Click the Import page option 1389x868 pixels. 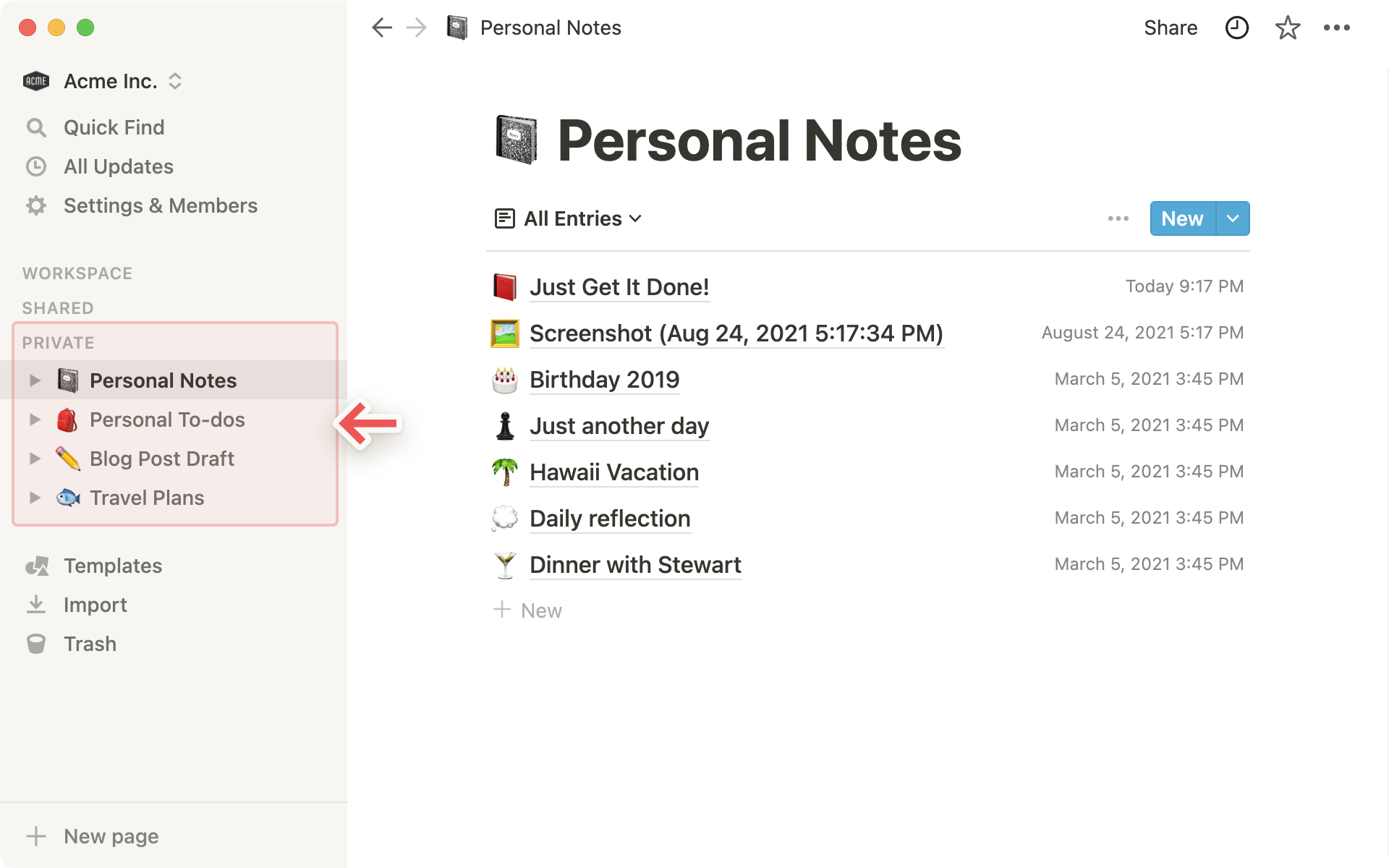[96, 604]
